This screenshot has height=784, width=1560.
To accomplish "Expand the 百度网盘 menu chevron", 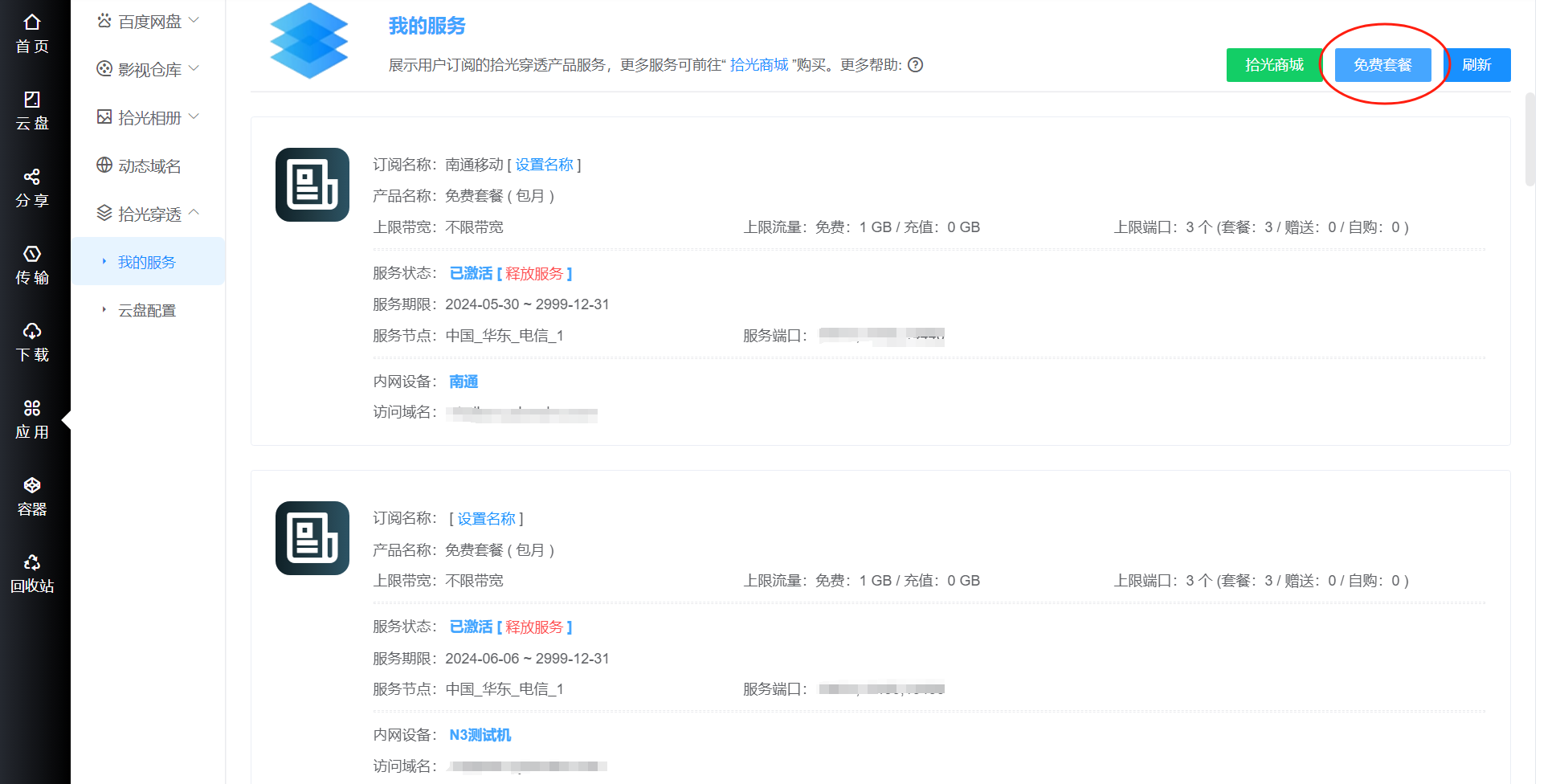I will [194, 20].
